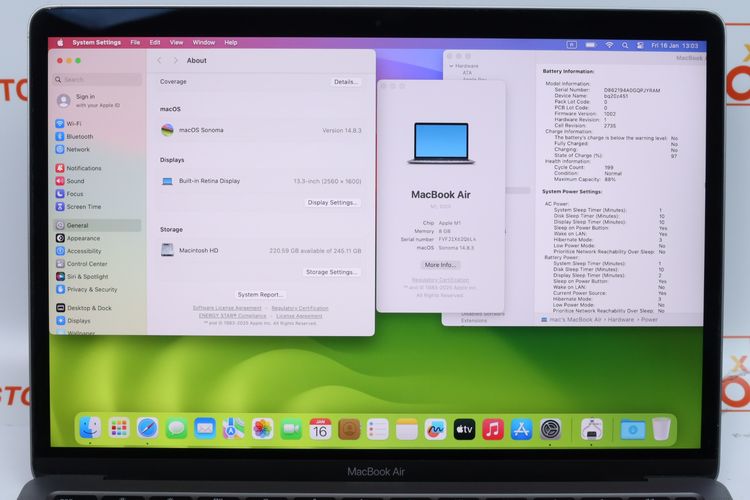Open Downloads folder in the dock

point(632,428)
